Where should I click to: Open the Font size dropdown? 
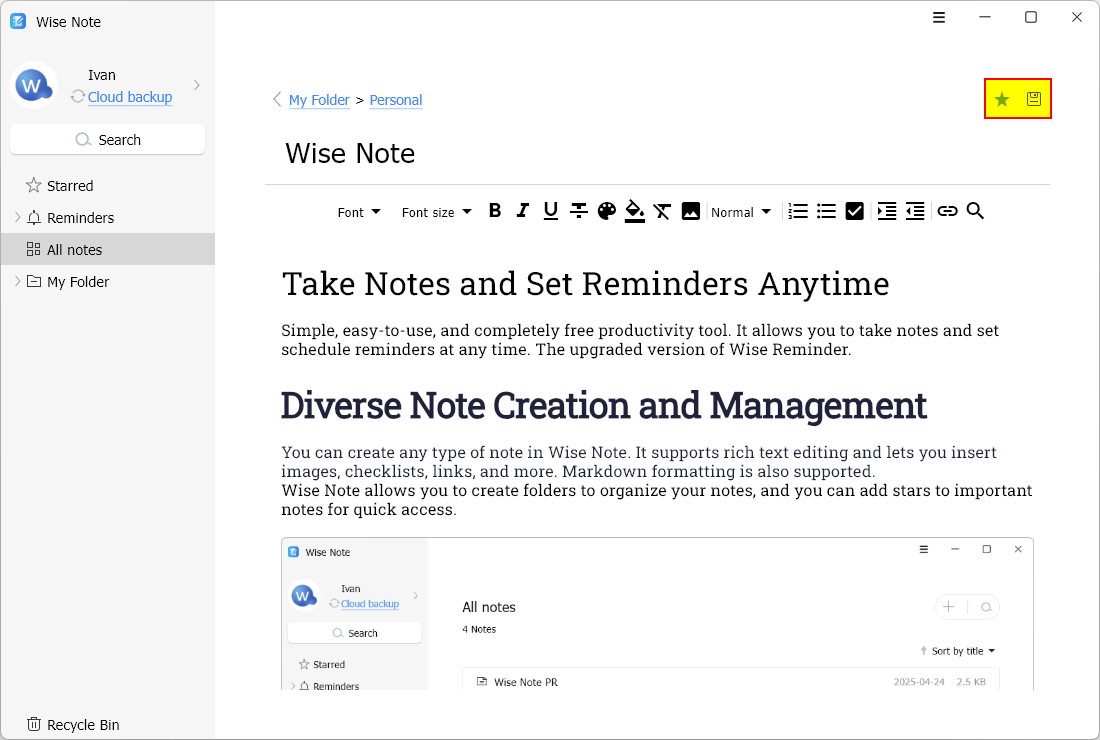coord(436,212)
